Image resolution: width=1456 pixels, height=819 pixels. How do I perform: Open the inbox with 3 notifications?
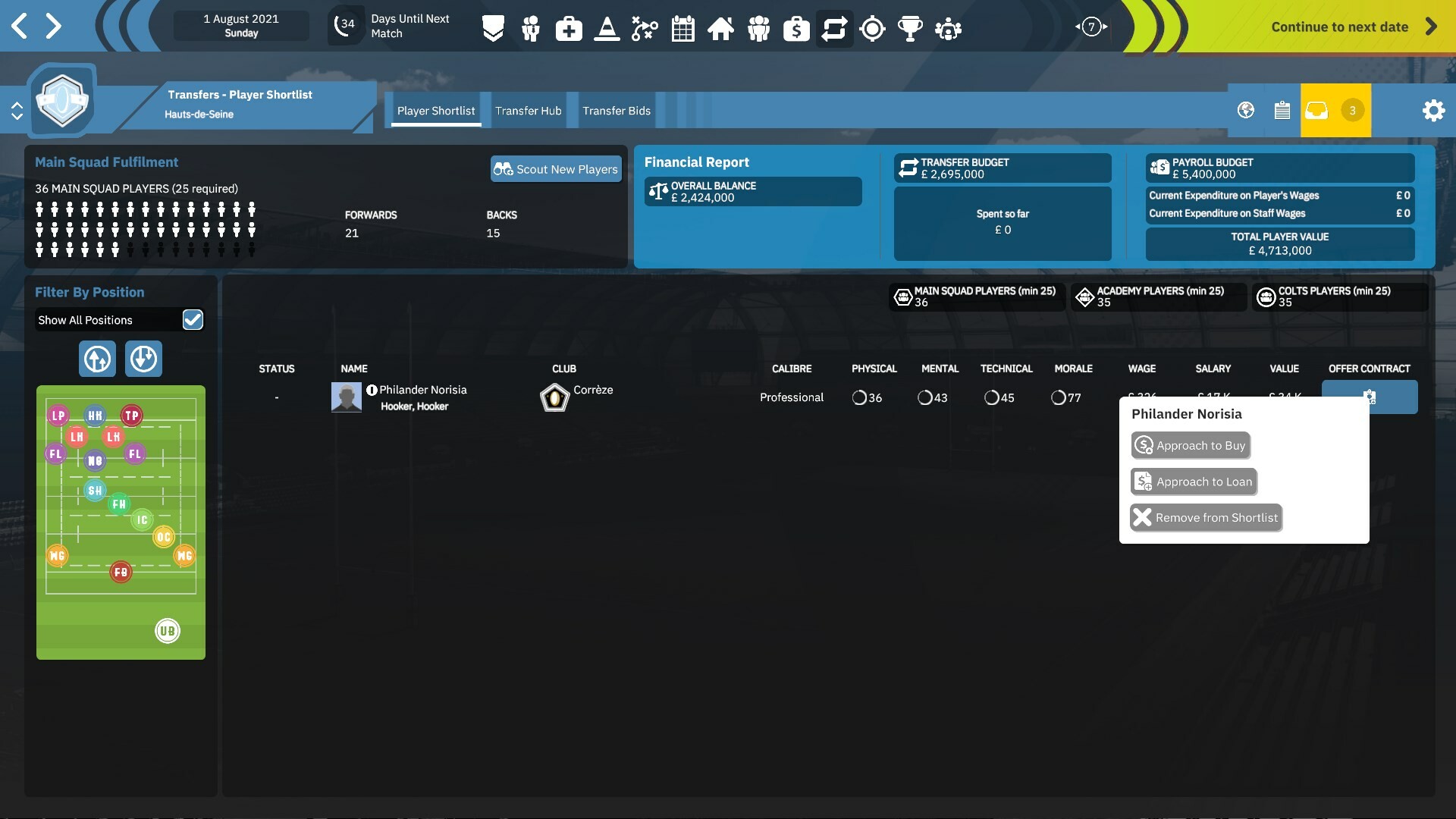pos(1317,110)
